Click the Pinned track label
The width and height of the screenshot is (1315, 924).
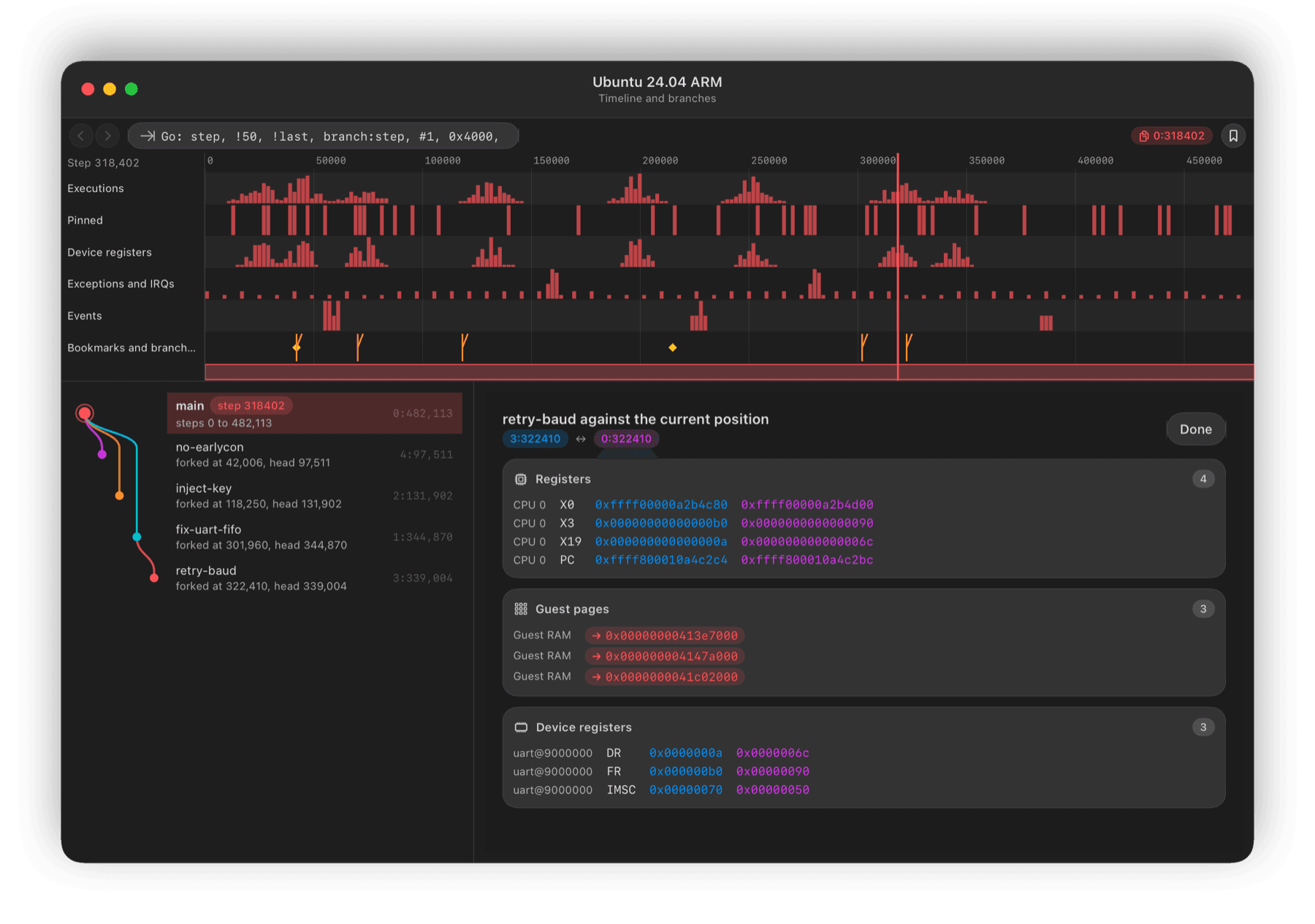[x=85, y=221]
